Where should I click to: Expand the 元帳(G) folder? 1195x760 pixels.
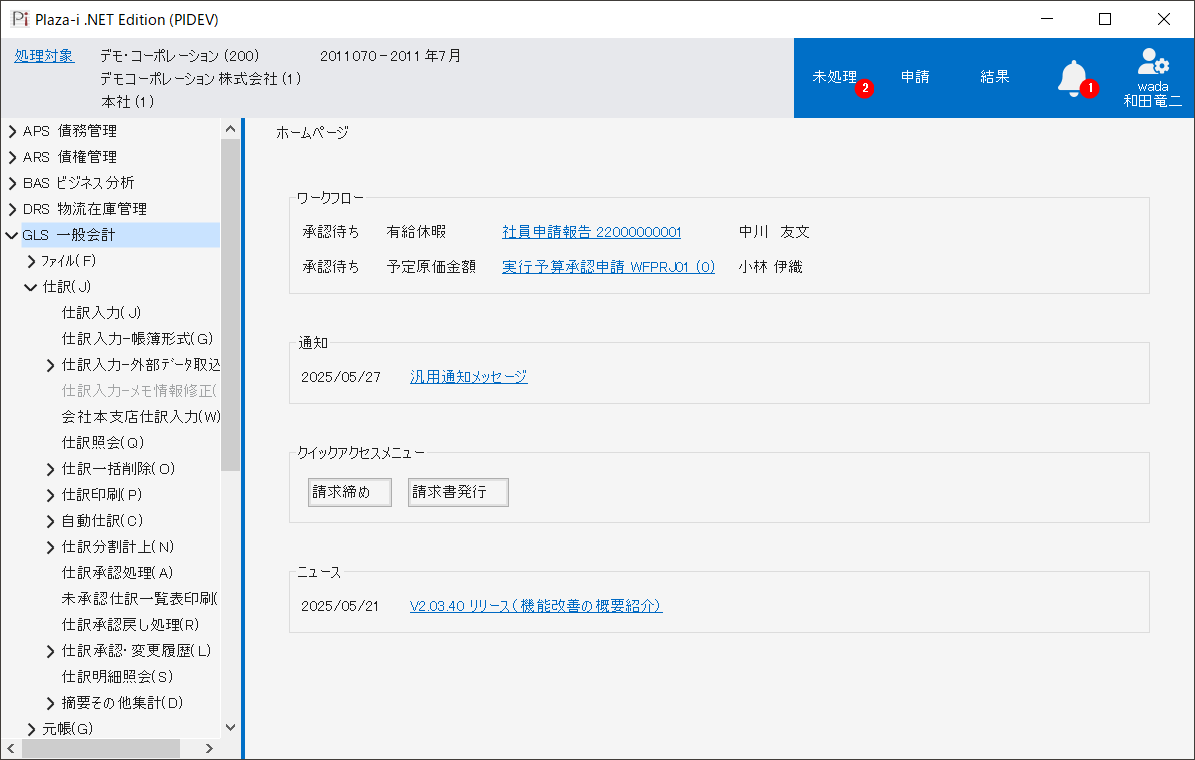click(31, 729)
